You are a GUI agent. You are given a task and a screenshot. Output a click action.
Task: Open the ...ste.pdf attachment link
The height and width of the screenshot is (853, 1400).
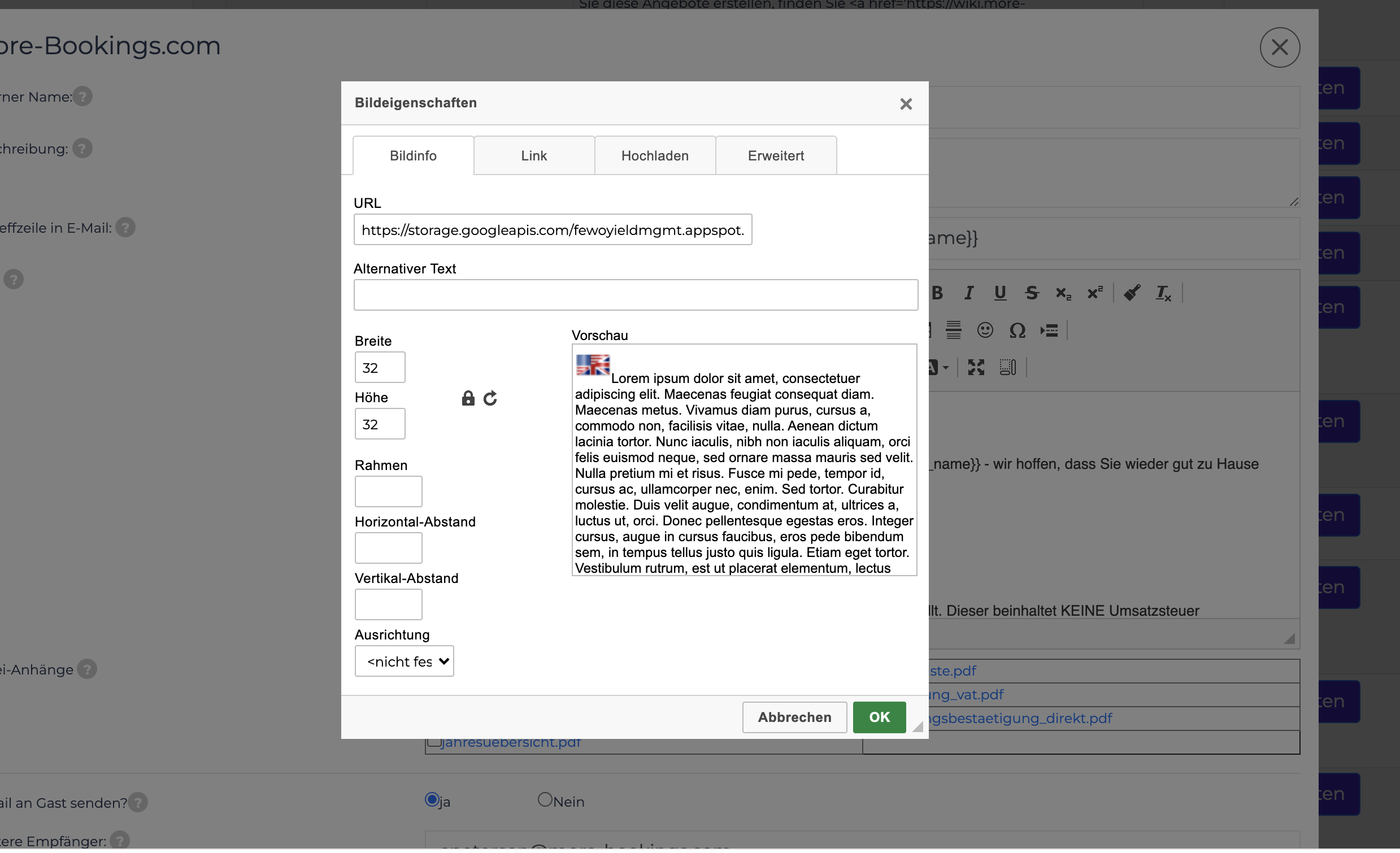pyautogui.click(x=953, y=671)
